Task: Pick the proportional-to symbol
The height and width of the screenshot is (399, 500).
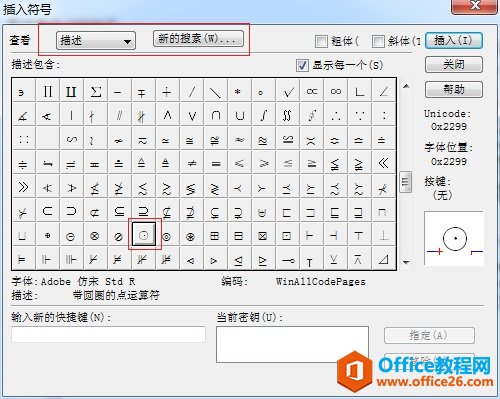Action: tap(312, 92)
